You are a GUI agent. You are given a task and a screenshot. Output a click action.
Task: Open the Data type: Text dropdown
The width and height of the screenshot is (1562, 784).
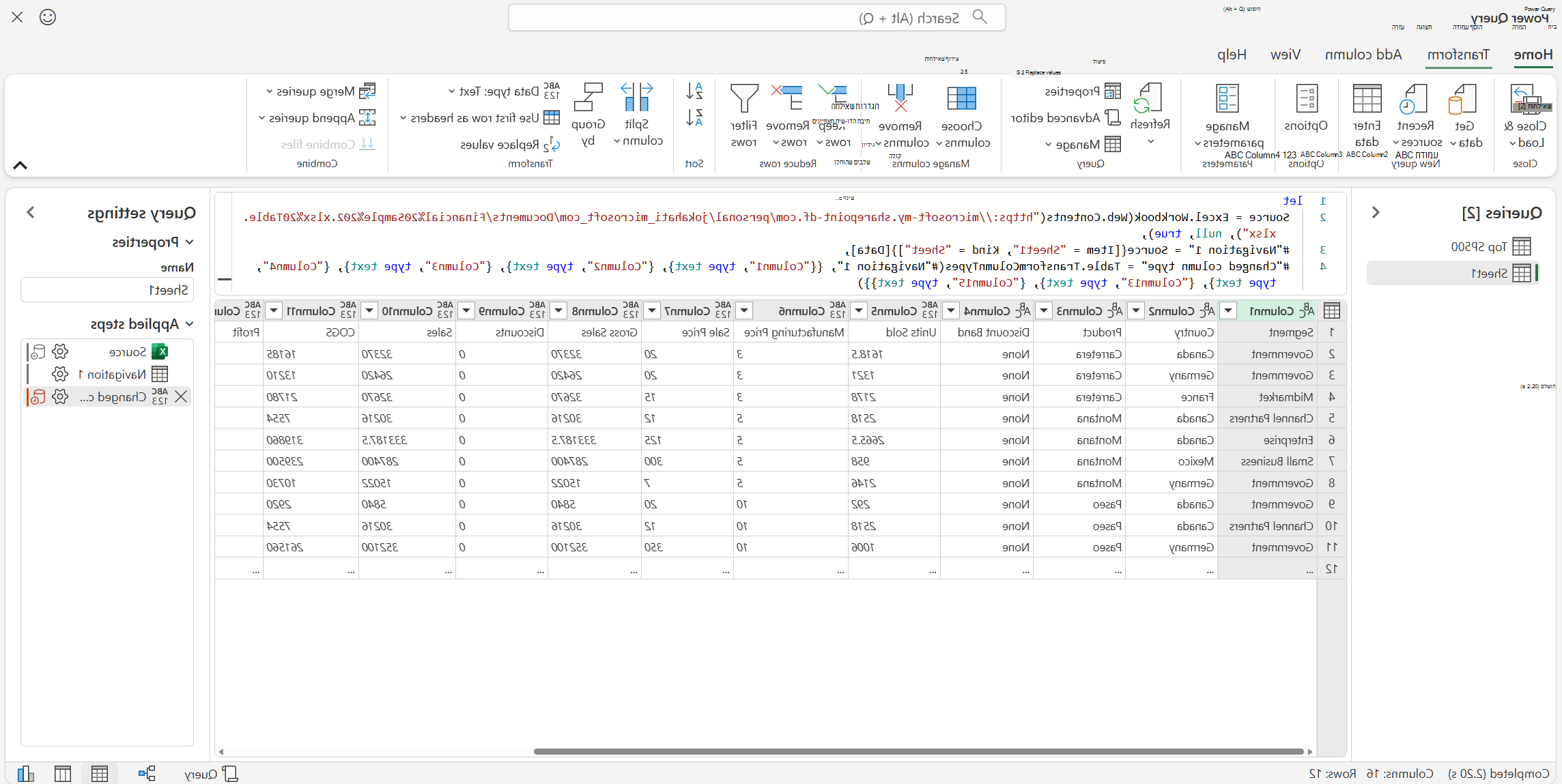(x=505, y=91)
